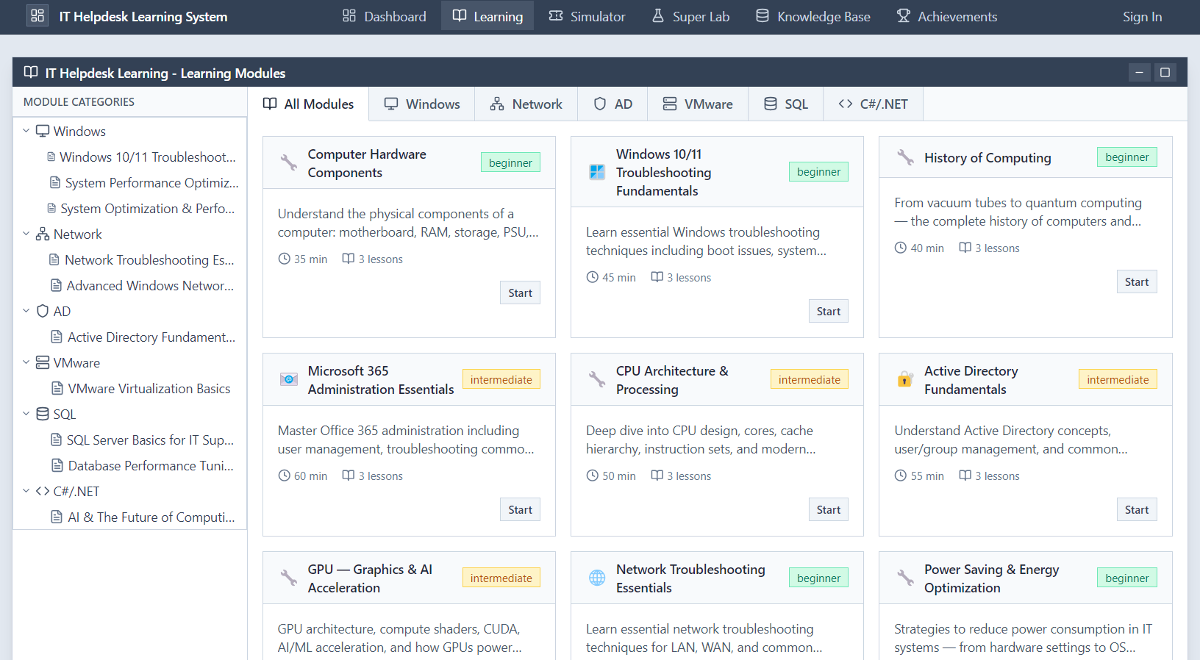This screenshot has height=660, width=1200.
Task: Start the History of Computing module
Action: coord(1137,282)
